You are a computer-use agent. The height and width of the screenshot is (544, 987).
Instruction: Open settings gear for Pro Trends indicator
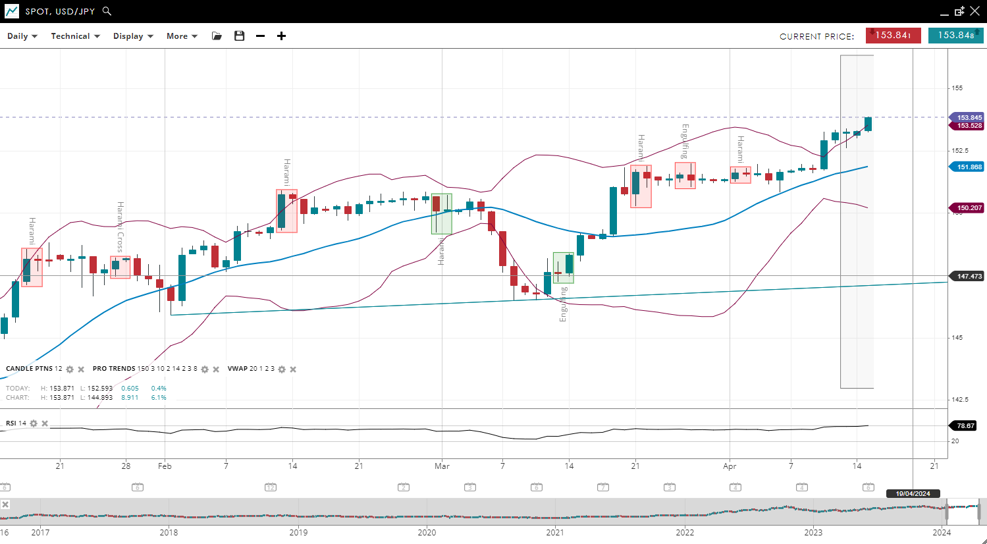pos(205,369)
